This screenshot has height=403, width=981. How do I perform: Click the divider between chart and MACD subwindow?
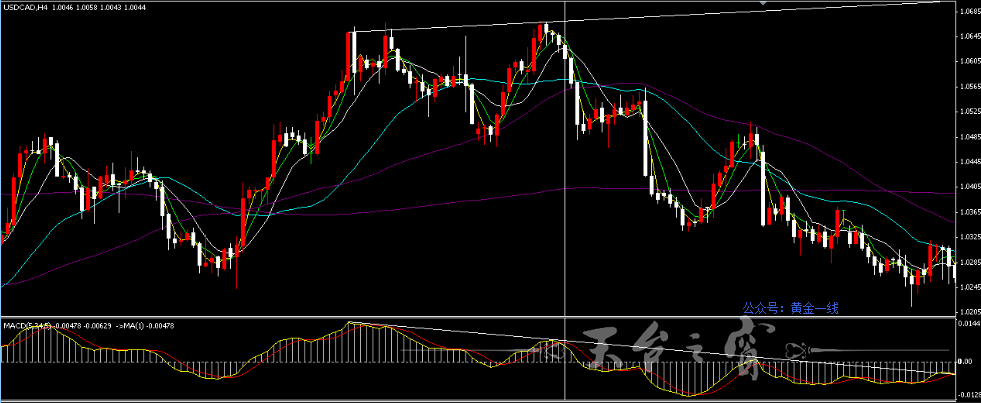coord(479,317)
